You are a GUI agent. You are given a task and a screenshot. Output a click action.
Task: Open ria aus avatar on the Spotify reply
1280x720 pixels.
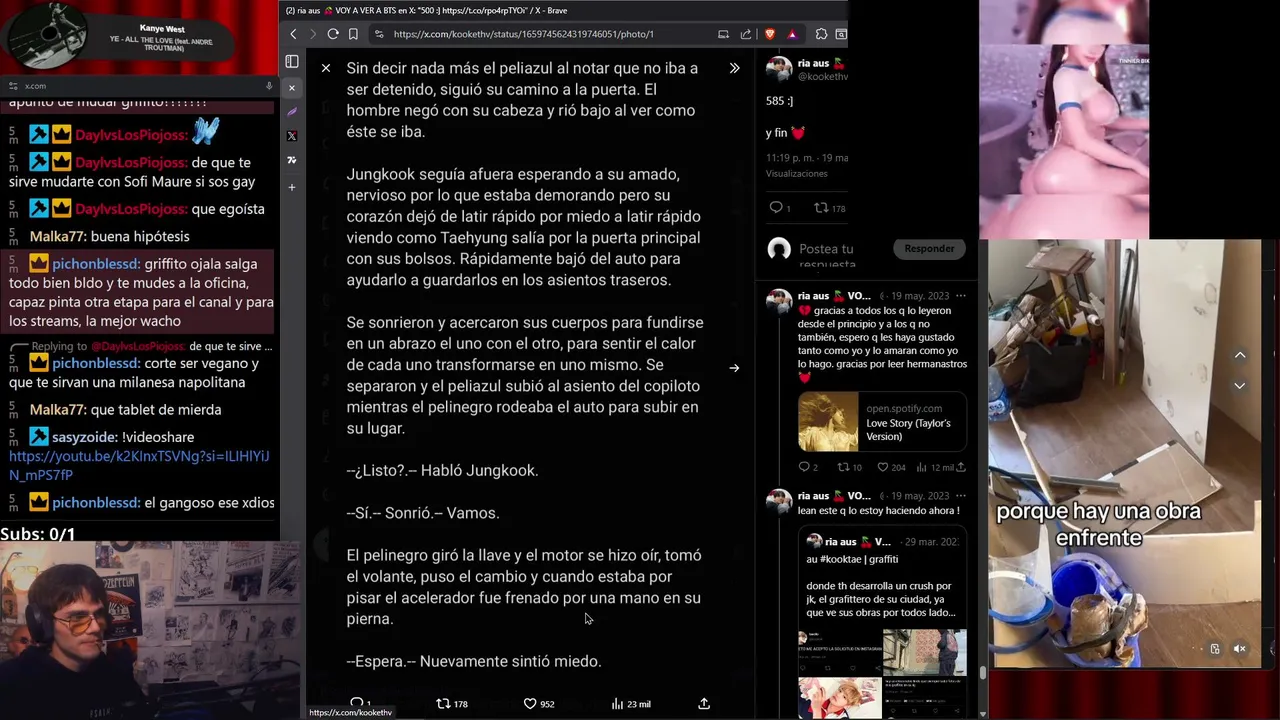point(779,302)
